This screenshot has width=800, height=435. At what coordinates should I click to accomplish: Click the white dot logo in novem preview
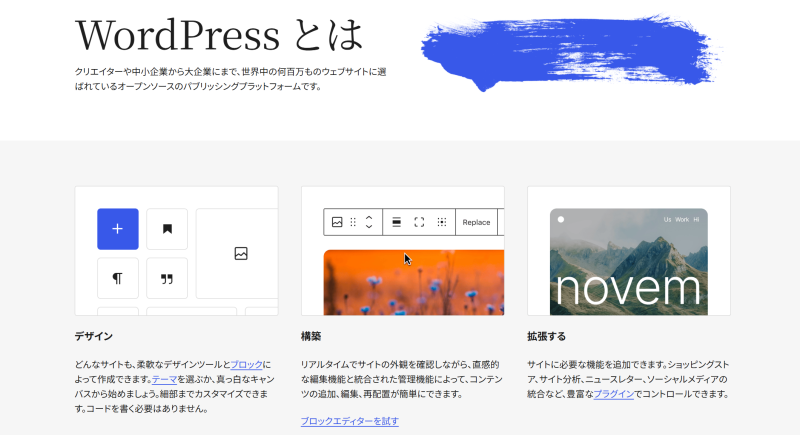pos(561,220)
